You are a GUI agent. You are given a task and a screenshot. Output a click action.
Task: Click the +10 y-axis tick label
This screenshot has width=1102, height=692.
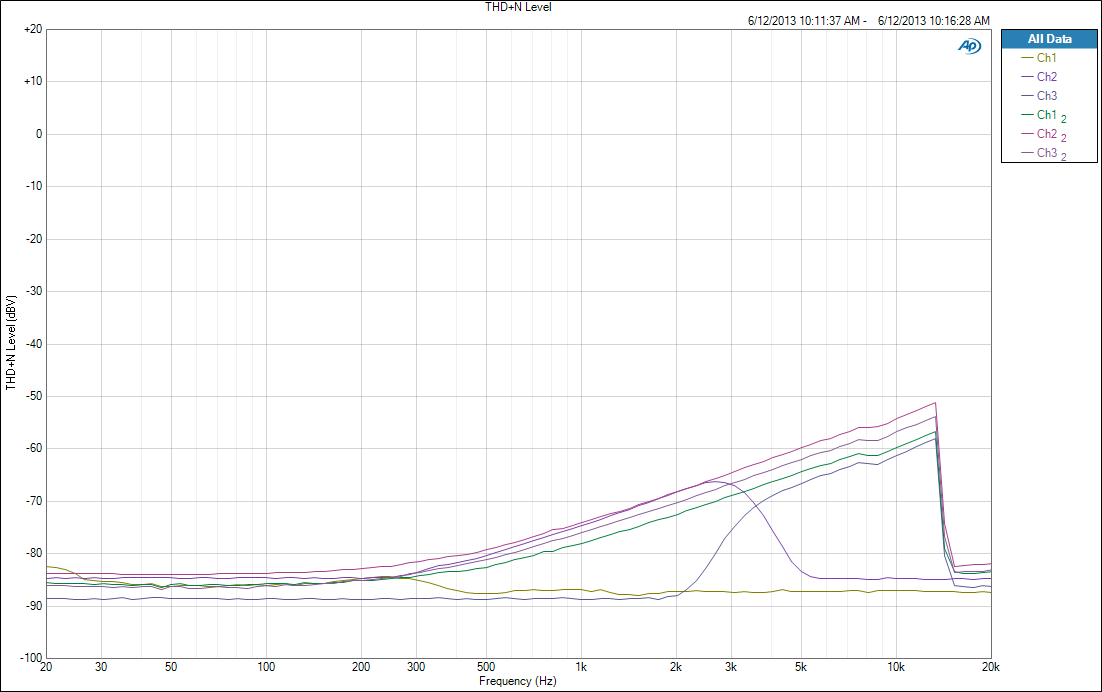point(33,81)
